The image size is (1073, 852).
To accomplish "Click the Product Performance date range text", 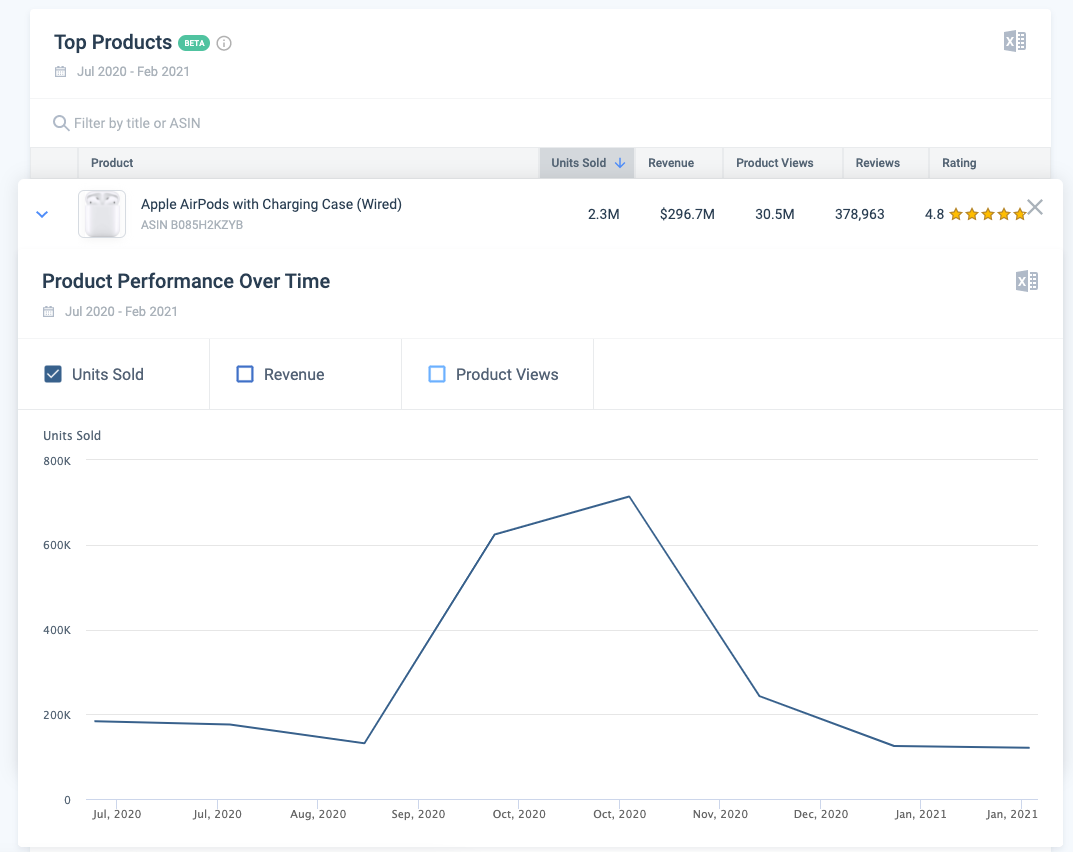I will click(121, 311).
